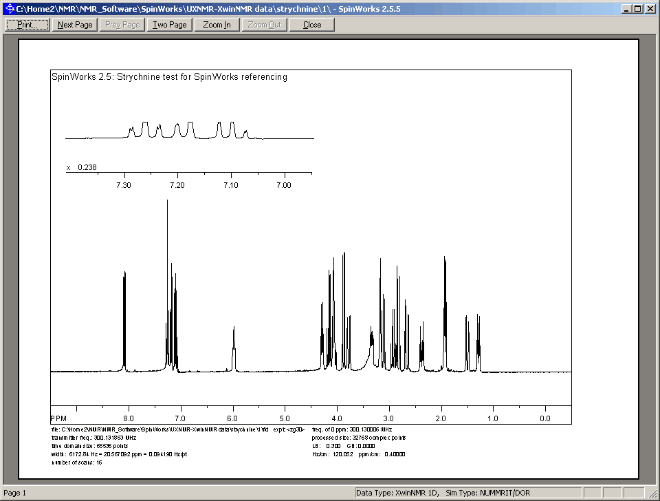
Task: Click the window resize grip in status bar
Action: pos(652,494)
